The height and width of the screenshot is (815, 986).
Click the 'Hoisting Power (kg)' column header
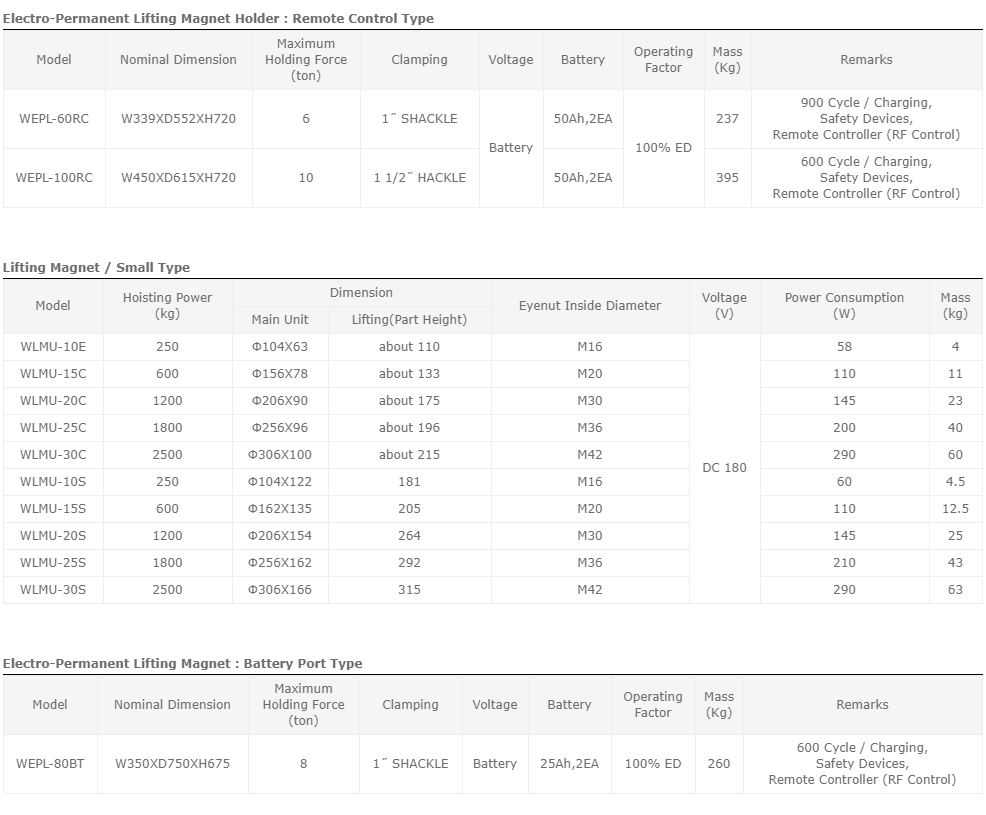167,306
